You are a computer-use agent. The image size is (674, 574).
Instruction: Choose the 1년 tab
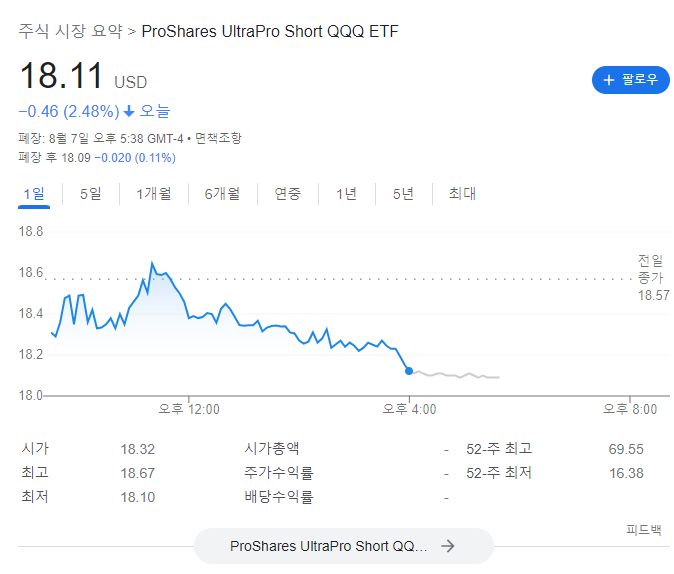(x=346, y=194)
